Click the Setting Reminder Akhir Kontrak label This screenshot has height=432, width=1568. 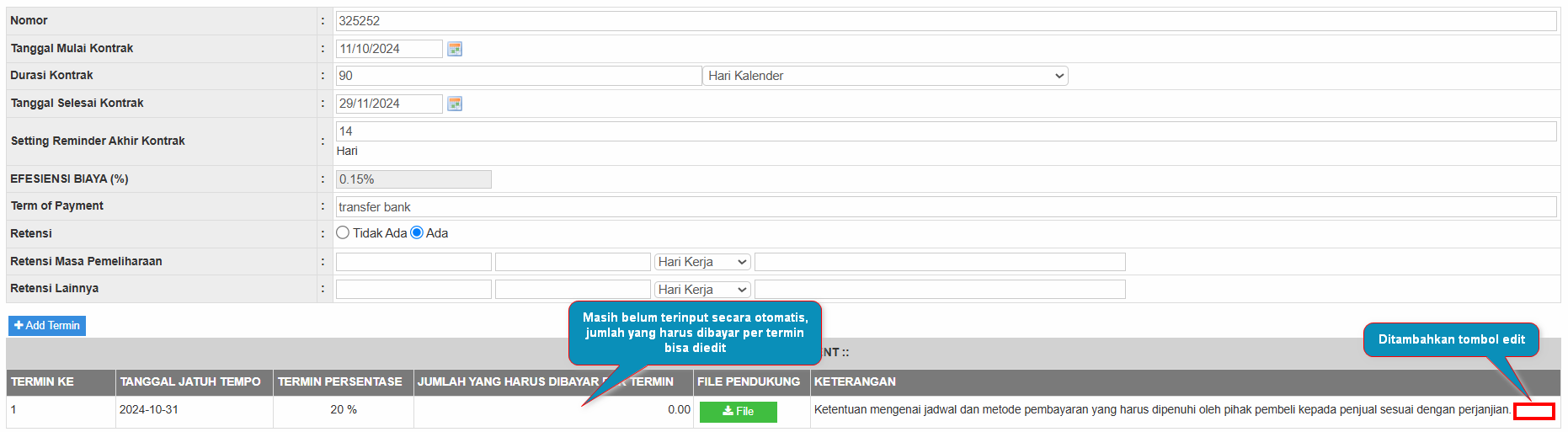tap(98, 141)
